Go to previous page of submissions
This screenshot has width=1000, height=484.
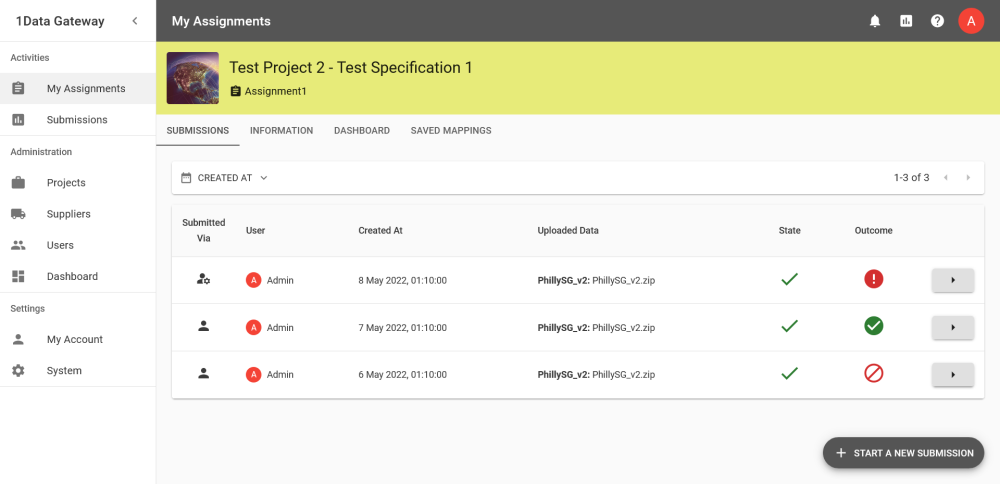(946, 178)
